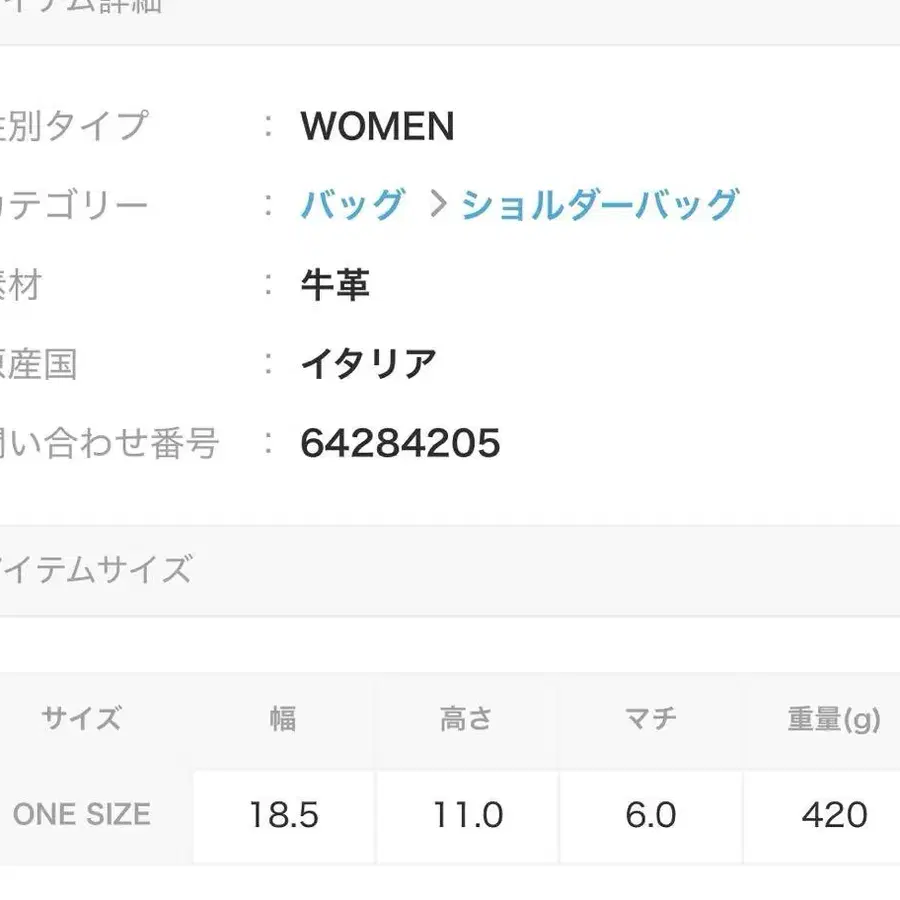This screenshot has height=900, width=900.
Task: Click the サイズ column header
Action: tap(82, 718)
